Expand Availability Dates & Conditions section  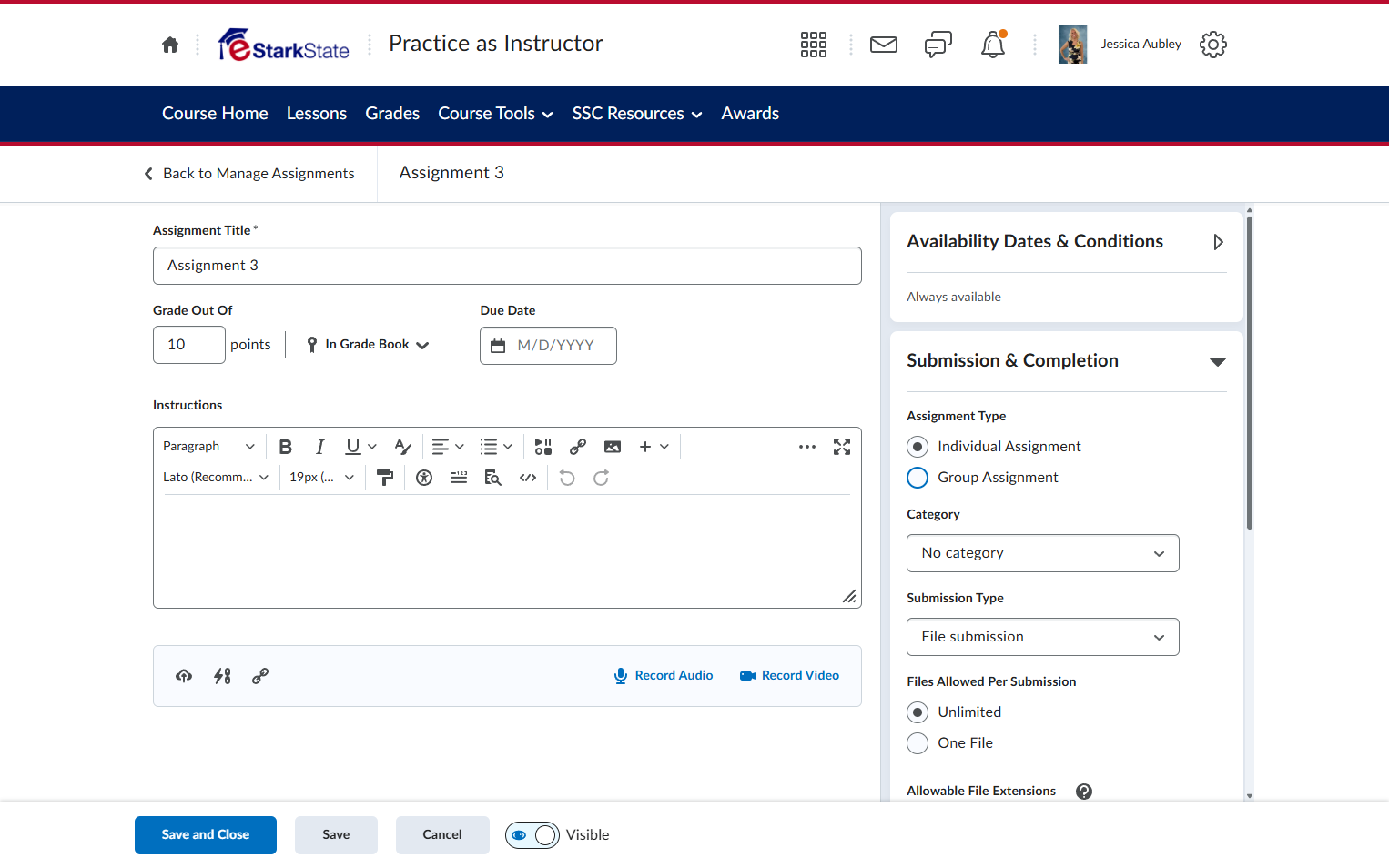[x=1218, y=242]
